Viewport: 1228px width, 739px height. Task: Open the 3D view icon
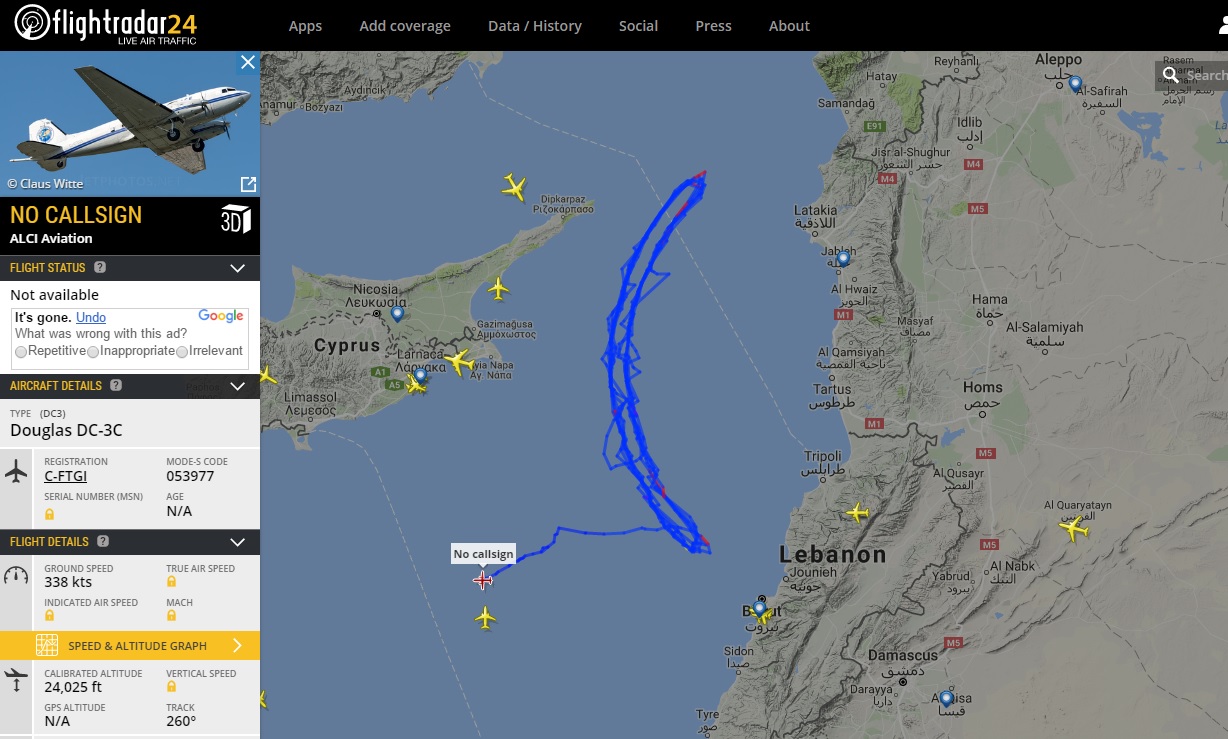236,219
